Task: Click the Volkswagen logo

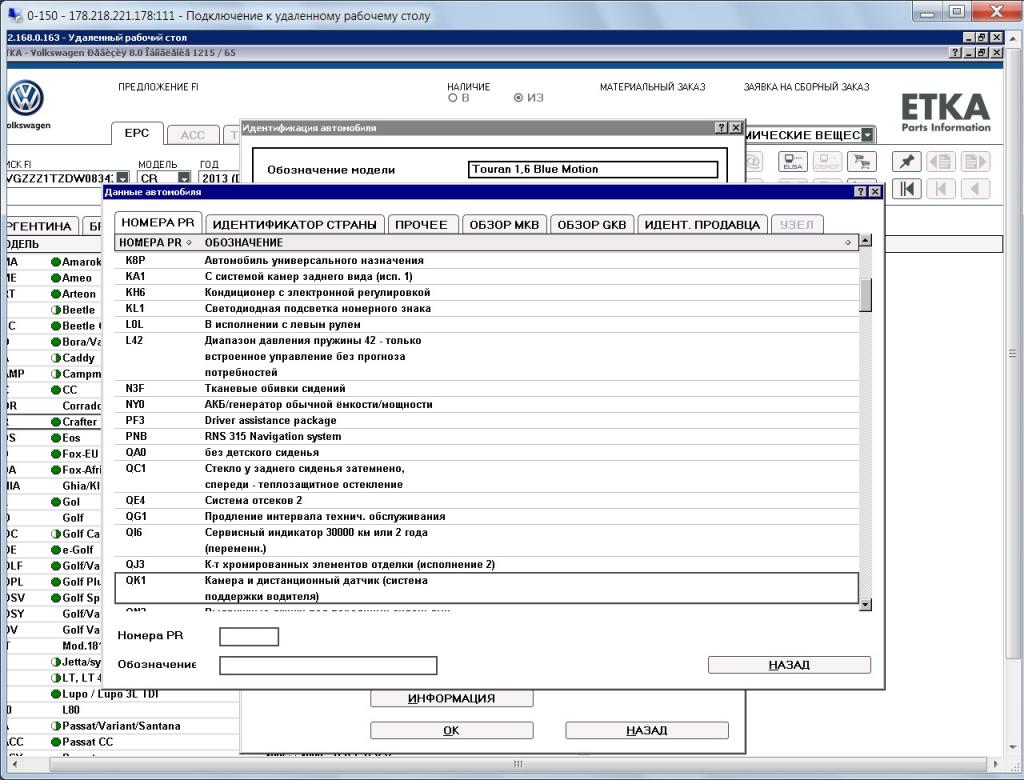Action: click(25, 99)
